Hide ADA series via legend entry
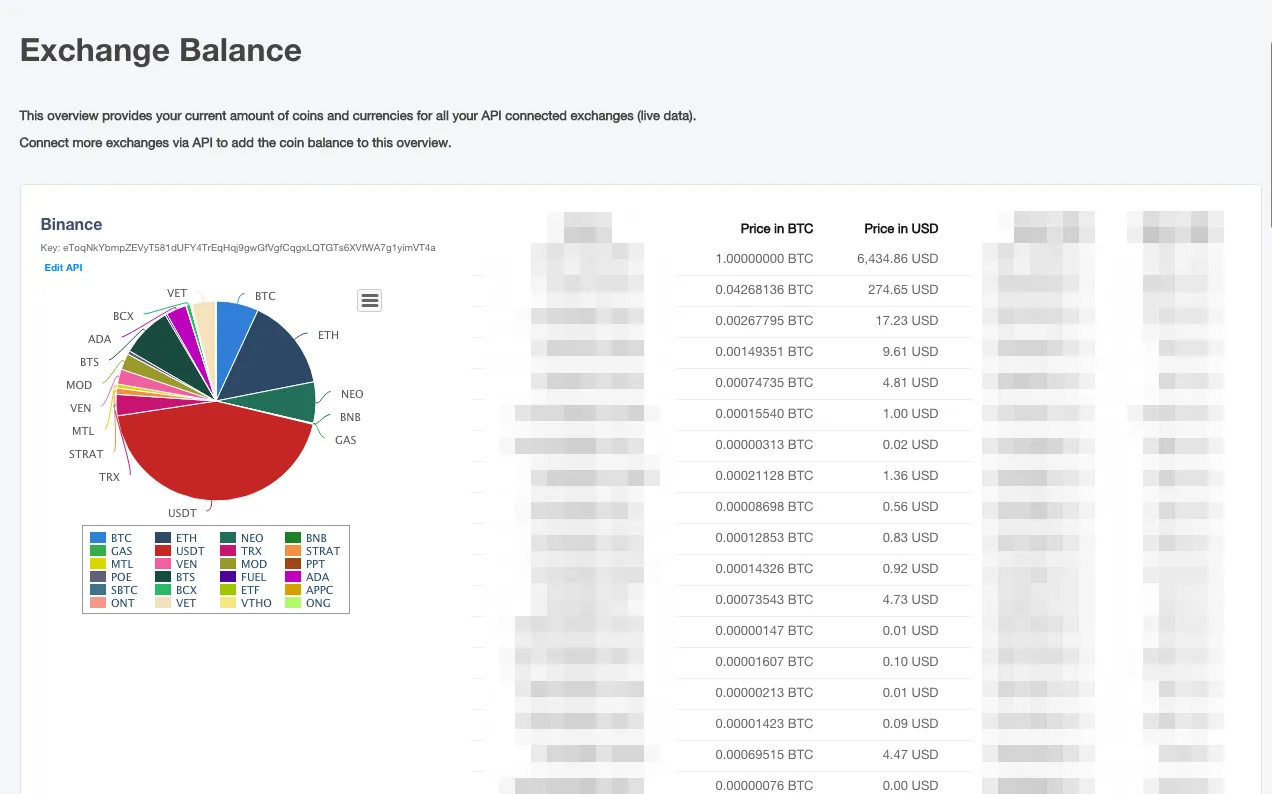Image resolution: width=1272 pixels, height=794 pixels. (306, 577)
